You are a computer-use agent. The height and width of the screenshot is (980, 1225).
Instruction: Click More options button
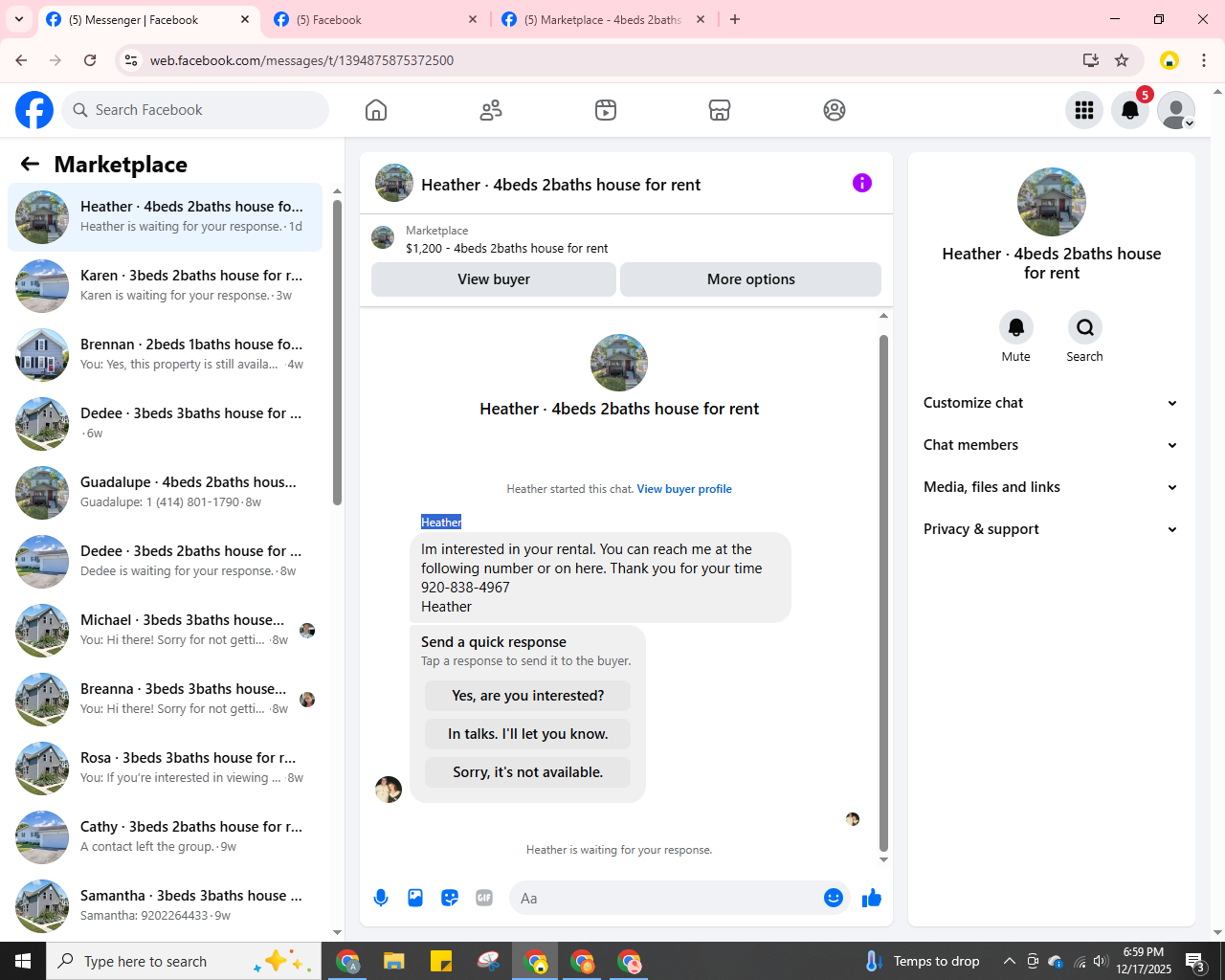751,279
